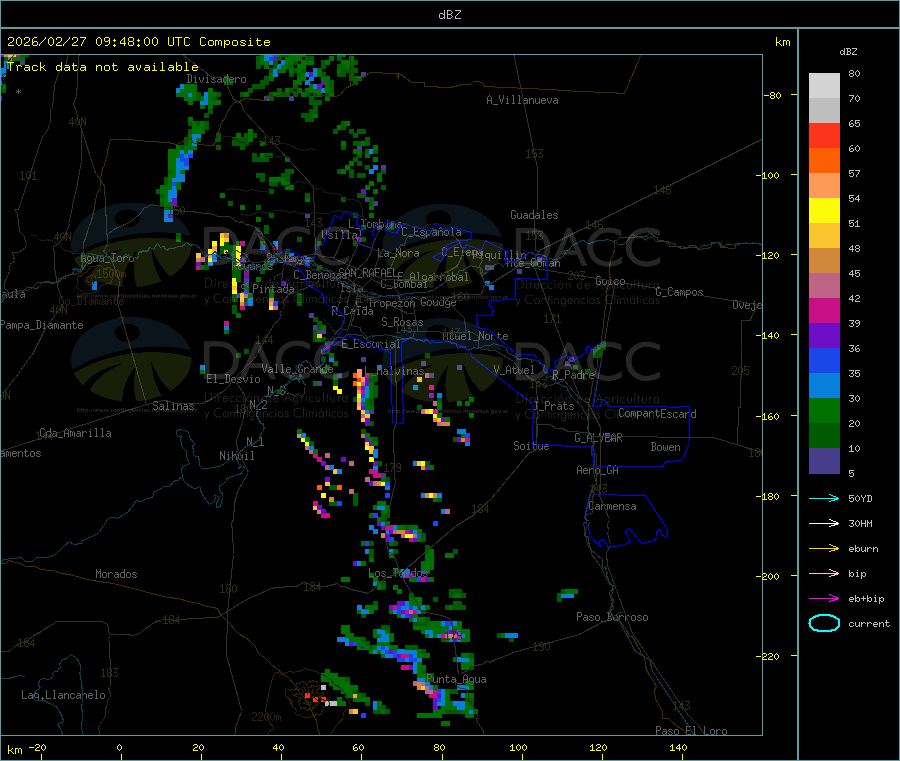Click the '2026/02/27 09:48:00 UTC Composite' timestamp
Image resolution: width=900 pixels, height=761 pixels.
click(138, 42)
